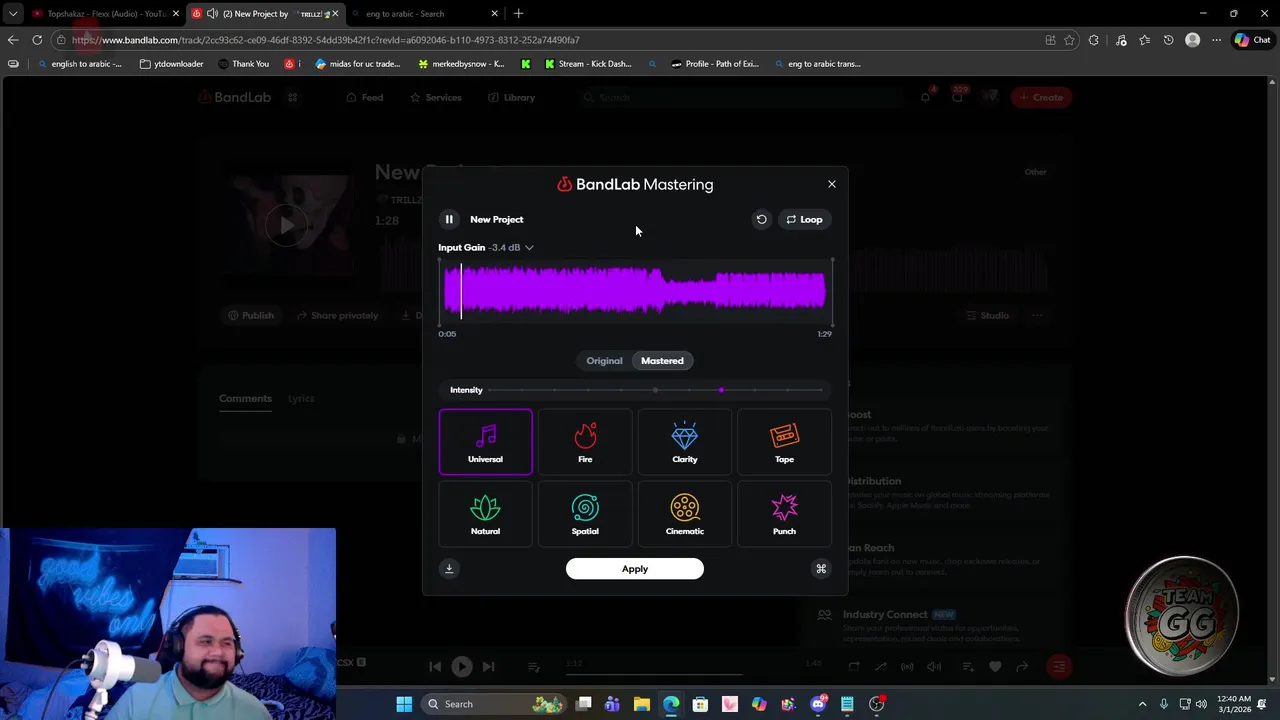Open Microsoft Store from the taskbar
This screenshot has height=720, width=1280.
coord(700,704)
